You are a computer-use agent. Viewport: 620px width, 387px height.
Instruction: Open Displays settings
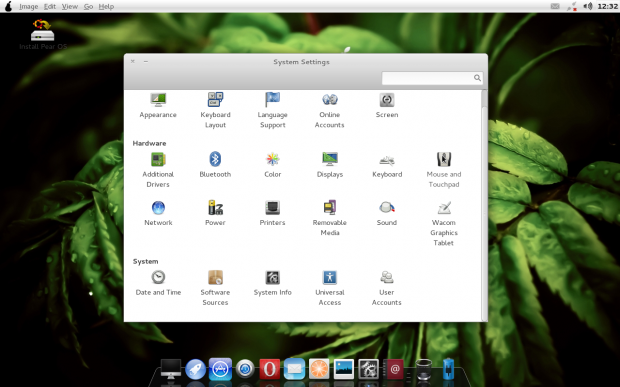330,165
